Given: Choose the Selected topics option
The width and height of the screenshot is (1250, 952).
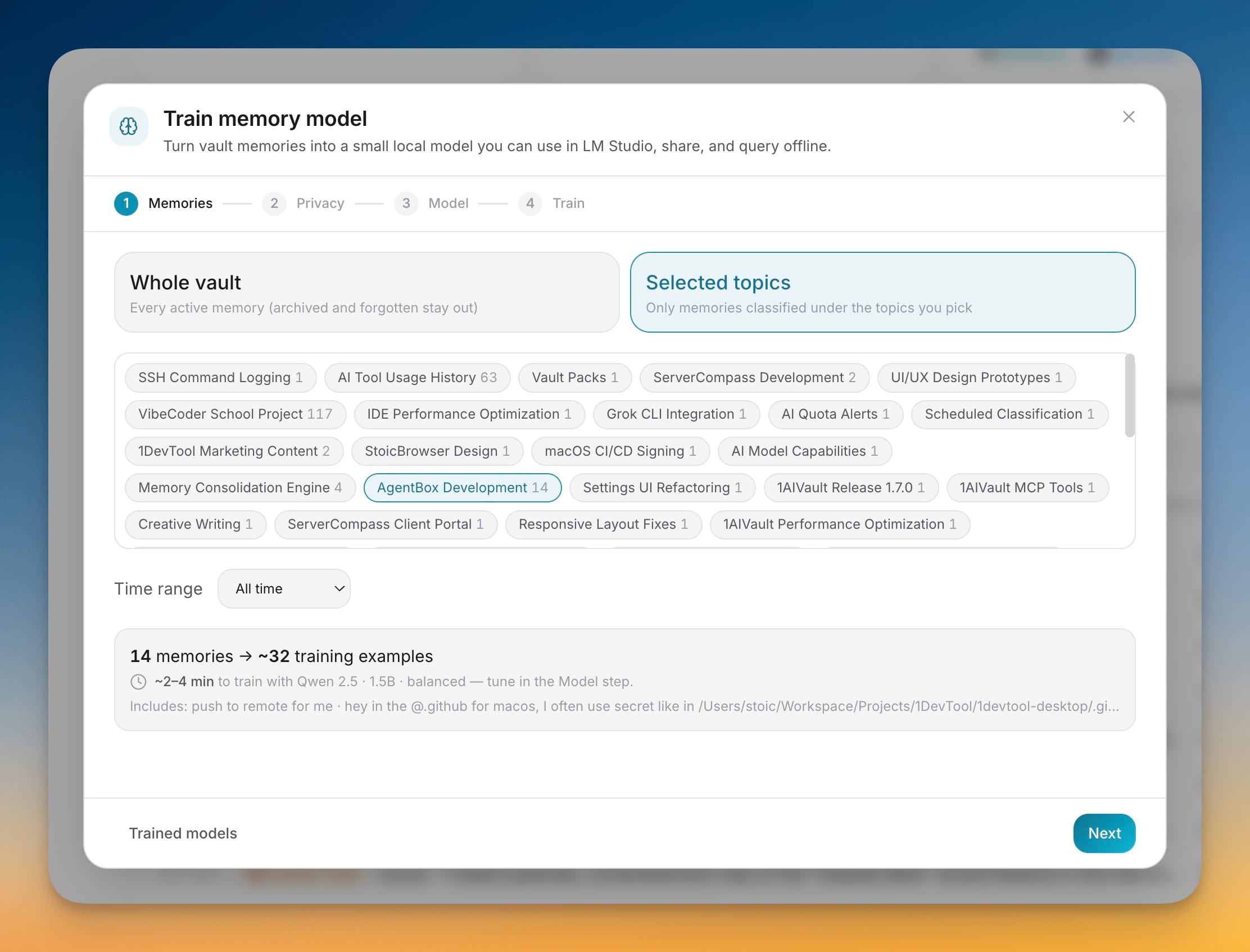Looking at the screenshot, I should pos(882,292).
